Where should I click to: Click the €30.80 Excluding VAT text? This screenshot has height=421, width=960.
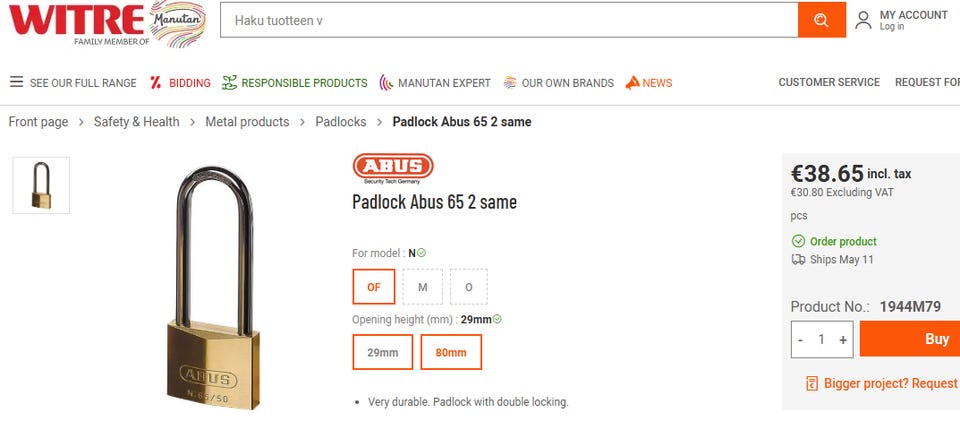pyautogui.click(x=842, y=193)
